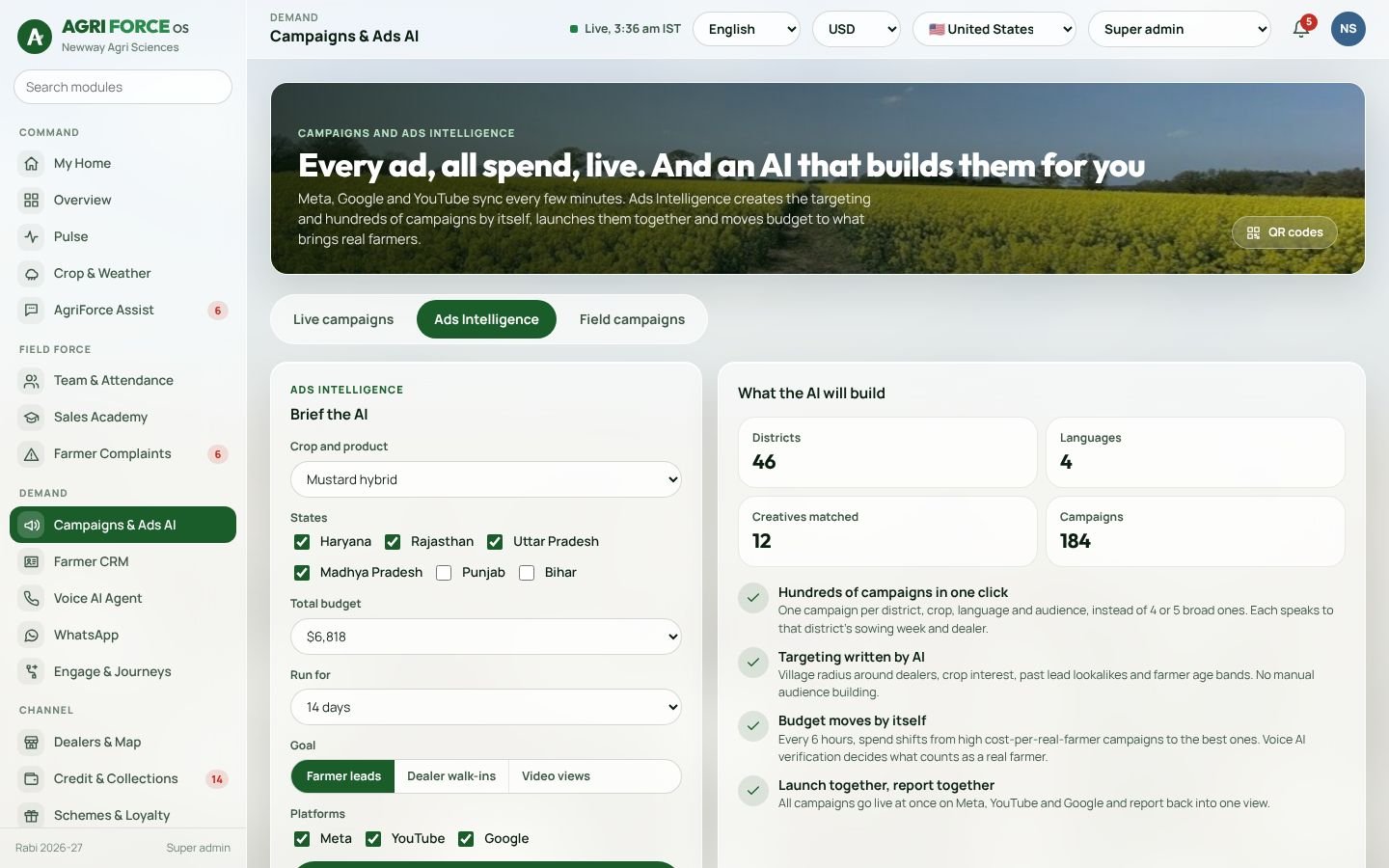Uncheck the Haryana state checkbox
The width and height of the screenshot is (1389, 868).
pyautogui.click(x=302, y=542)
